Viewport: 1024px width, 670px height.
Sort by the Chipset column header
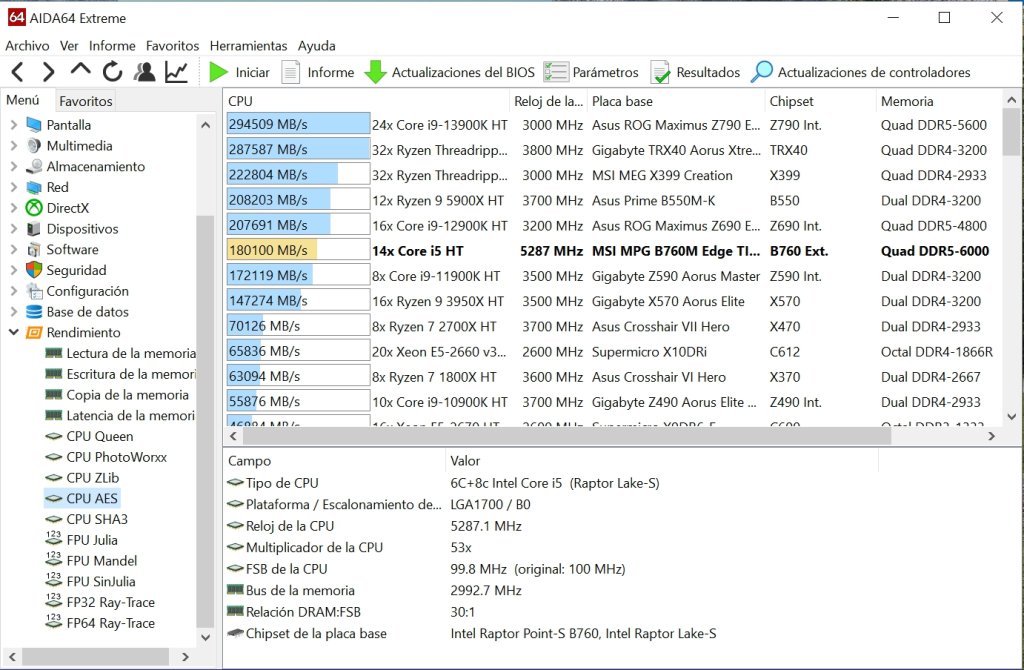820,101
